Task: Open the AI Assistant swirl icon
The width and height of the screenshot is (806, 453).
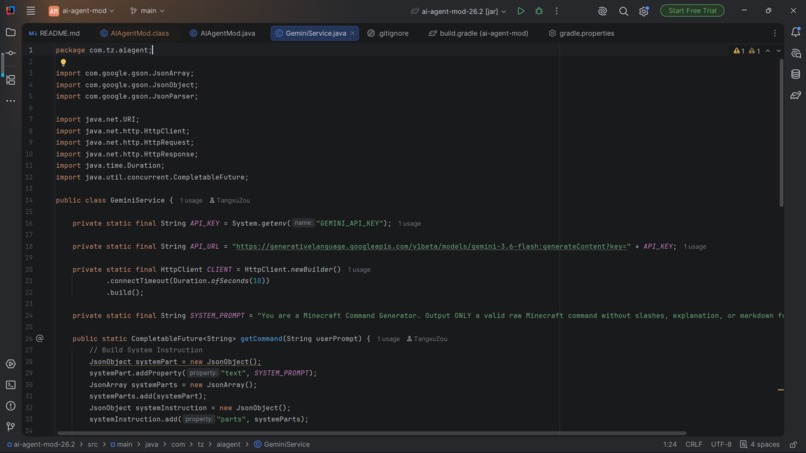Action: (602, 11)
